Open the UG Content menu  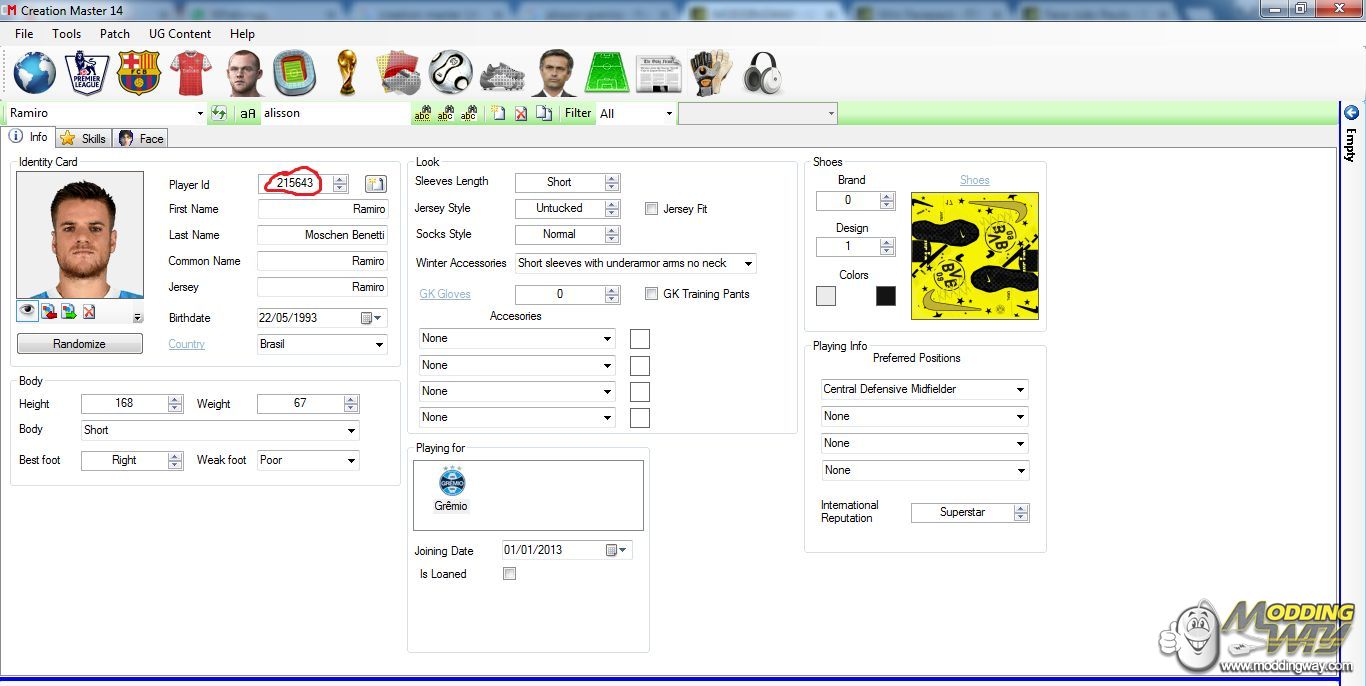[180, 33]
